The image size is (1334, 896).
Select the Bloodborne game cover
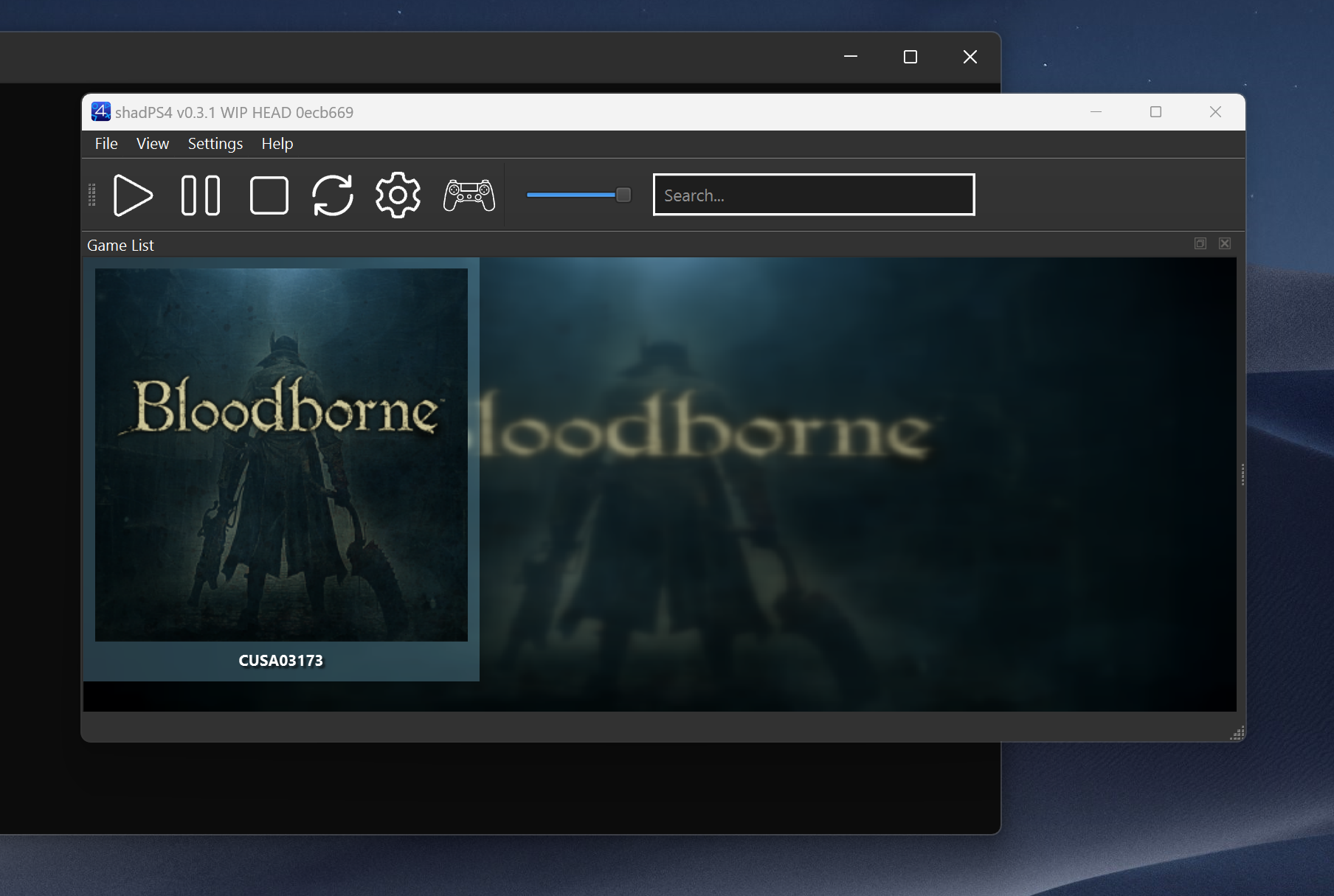click(281, 455)
